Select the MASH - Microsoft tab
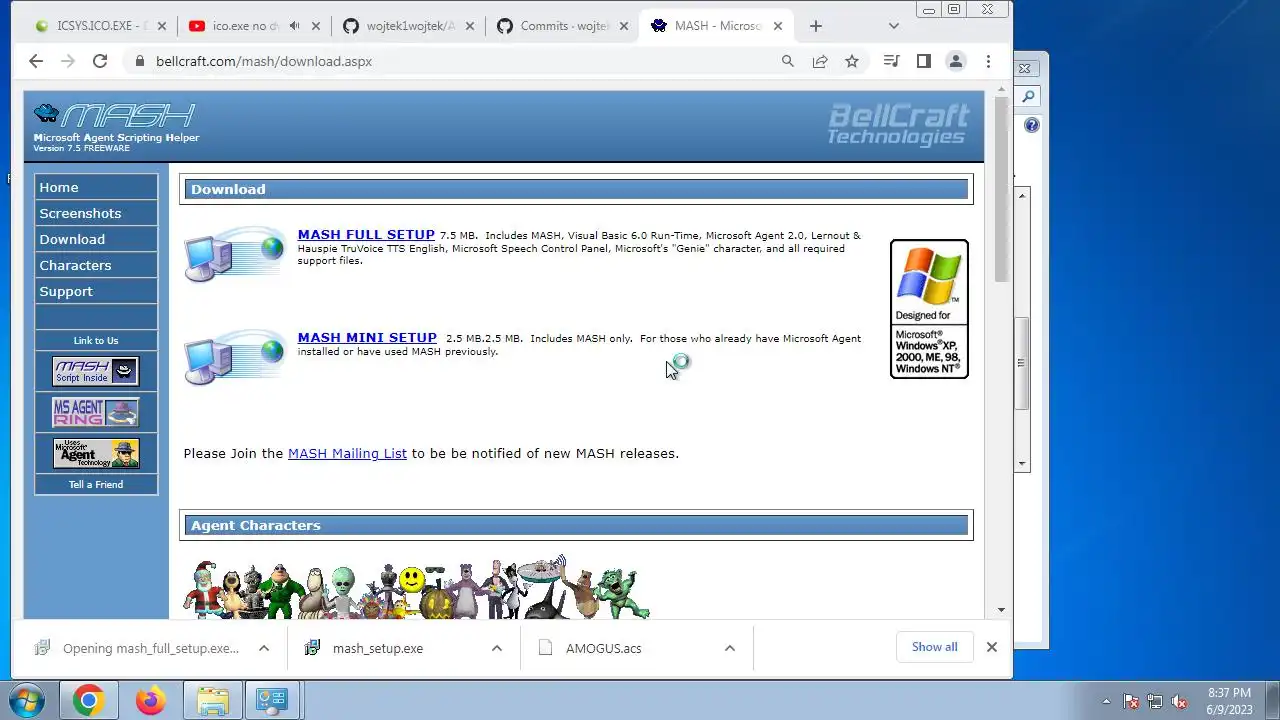1280x720 pixels. pyautogui.click(x=717, y=26)
